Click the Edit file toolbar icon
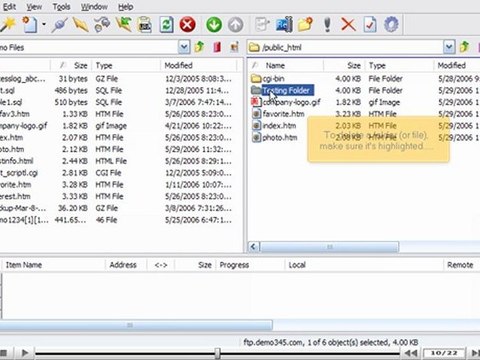The width and height of the screenshot is (480, 360). [262, 25]
